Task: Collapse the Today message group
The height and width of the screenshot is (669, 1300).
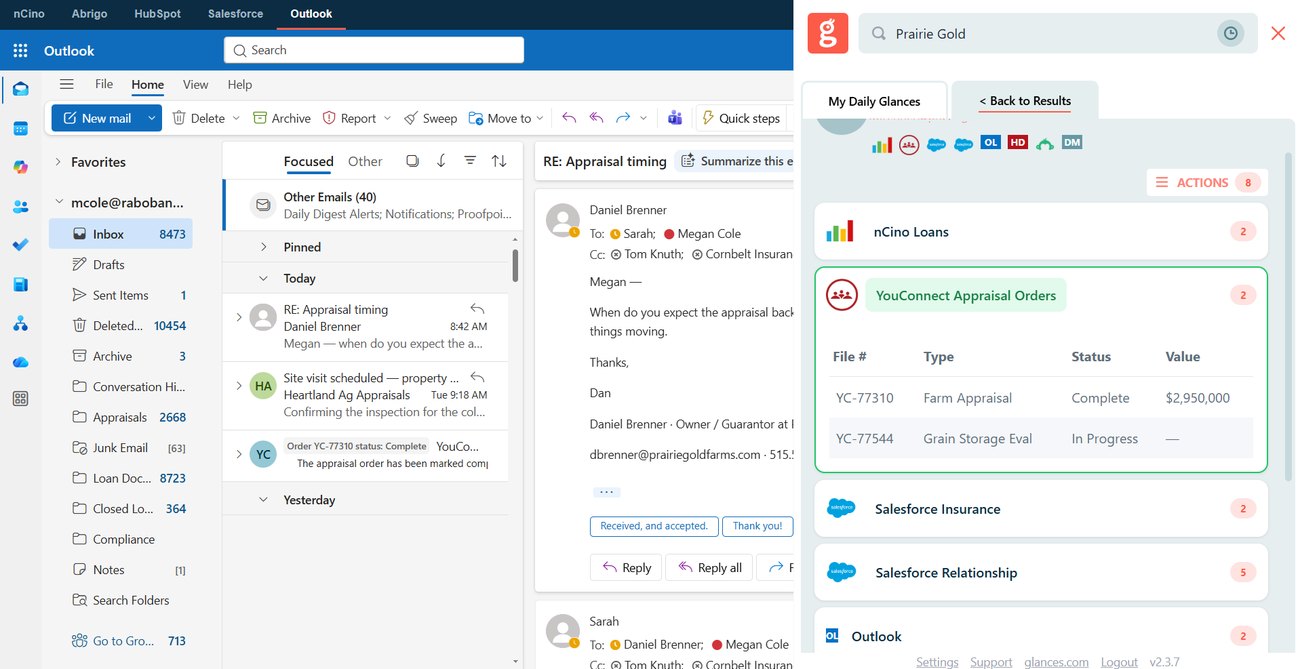Action: (x=264, y=279)
